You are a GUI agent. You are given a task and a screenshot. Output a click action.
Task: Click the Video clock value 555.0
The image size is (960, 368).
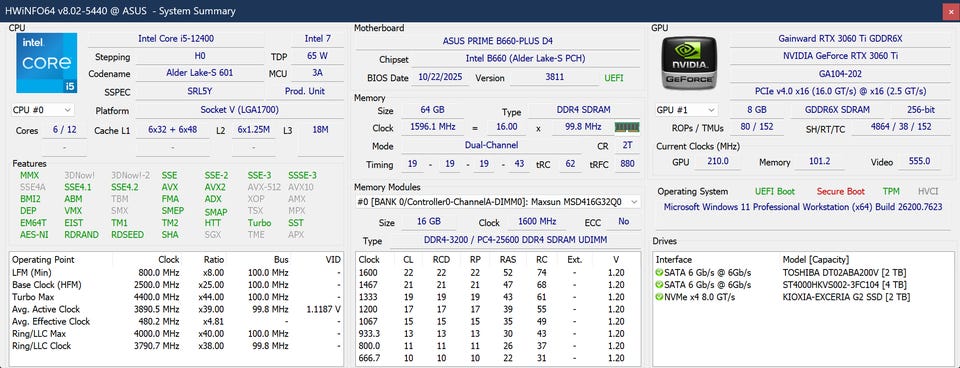[919, 162]
